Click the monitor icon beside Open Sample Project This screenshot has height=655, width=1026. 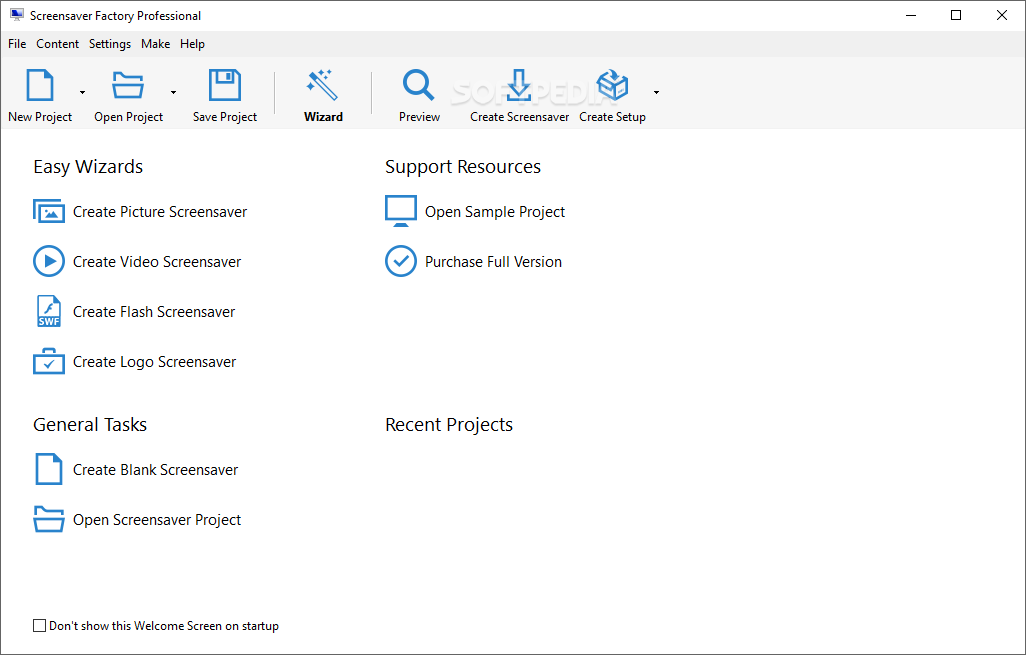[401, 211]
